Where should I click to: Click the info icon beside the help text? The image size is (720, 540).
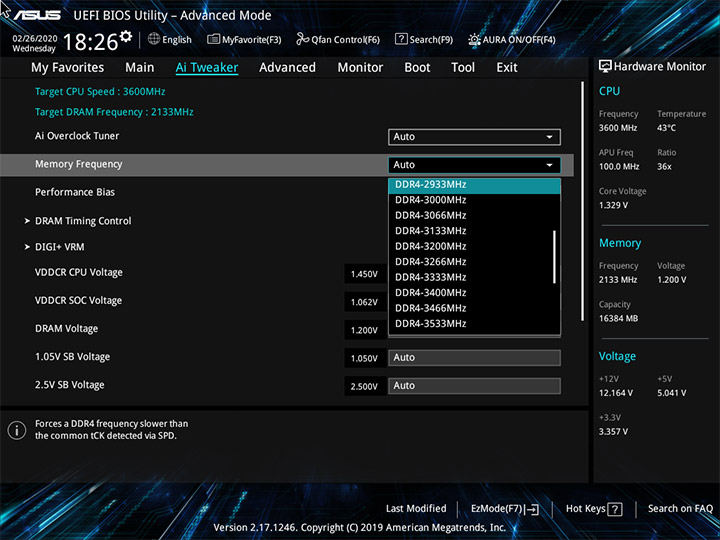[x=17, y=430]
